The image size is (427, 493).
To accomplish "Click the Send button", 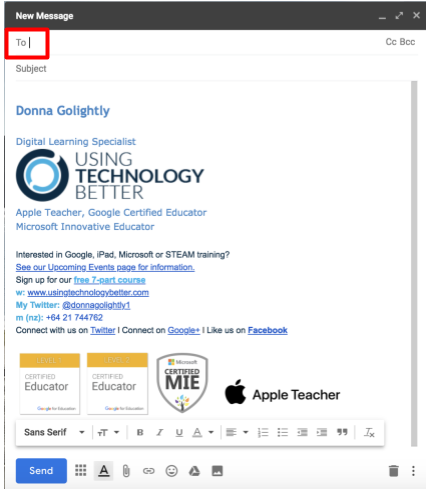I will (x=41, y=471).
